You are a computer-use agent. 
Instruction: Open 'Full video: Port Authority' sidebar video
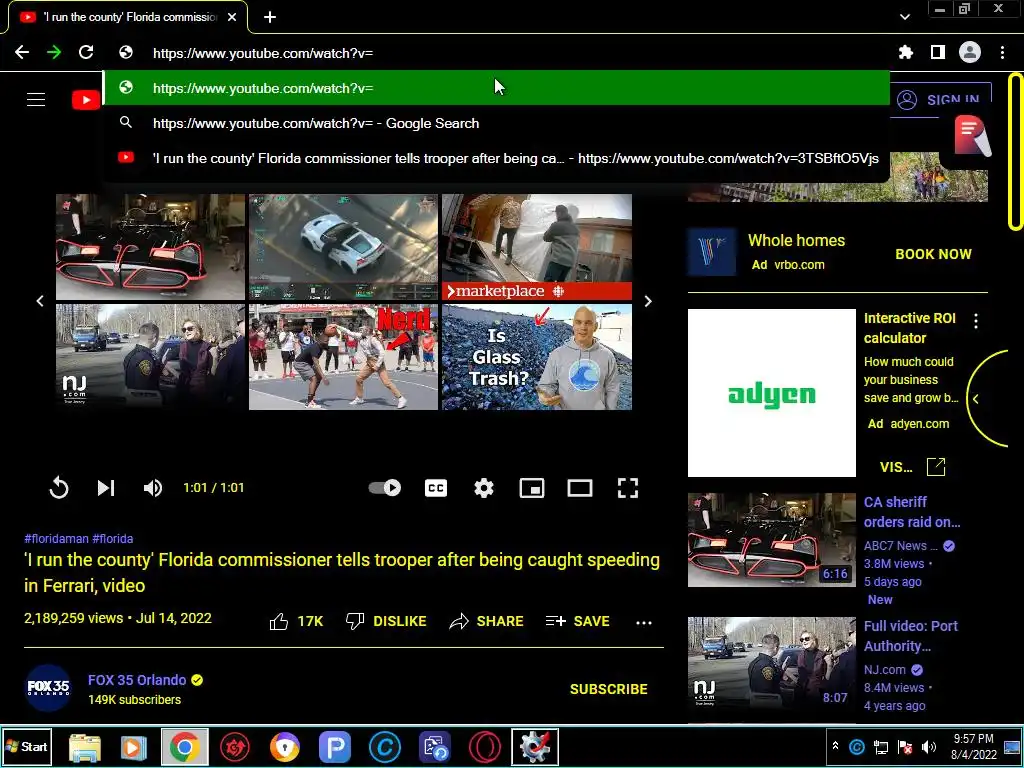coord(771,664)
